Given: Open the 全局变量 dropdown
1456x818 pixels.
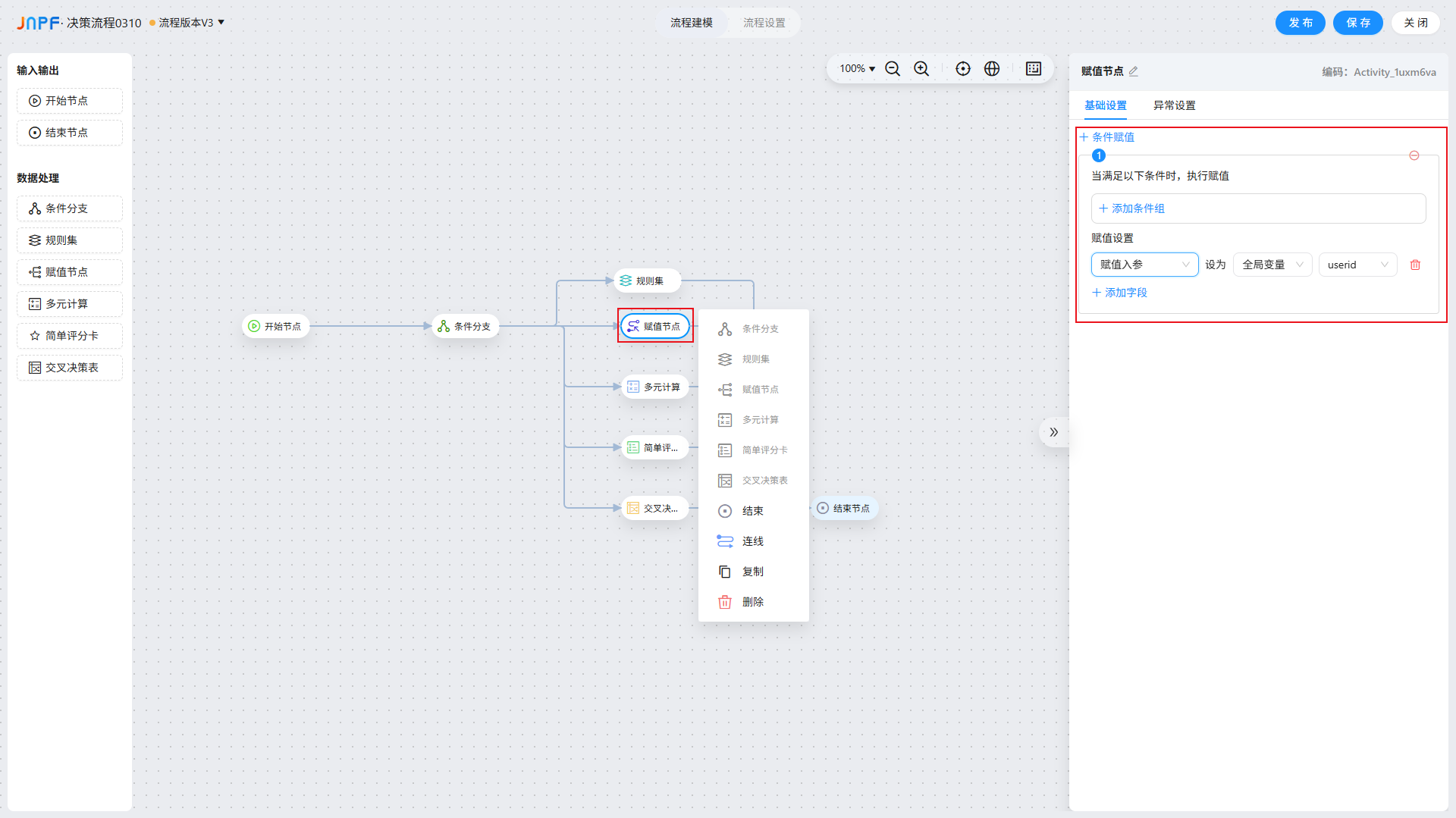Looking at the screenshot, I should (1272, 265).
